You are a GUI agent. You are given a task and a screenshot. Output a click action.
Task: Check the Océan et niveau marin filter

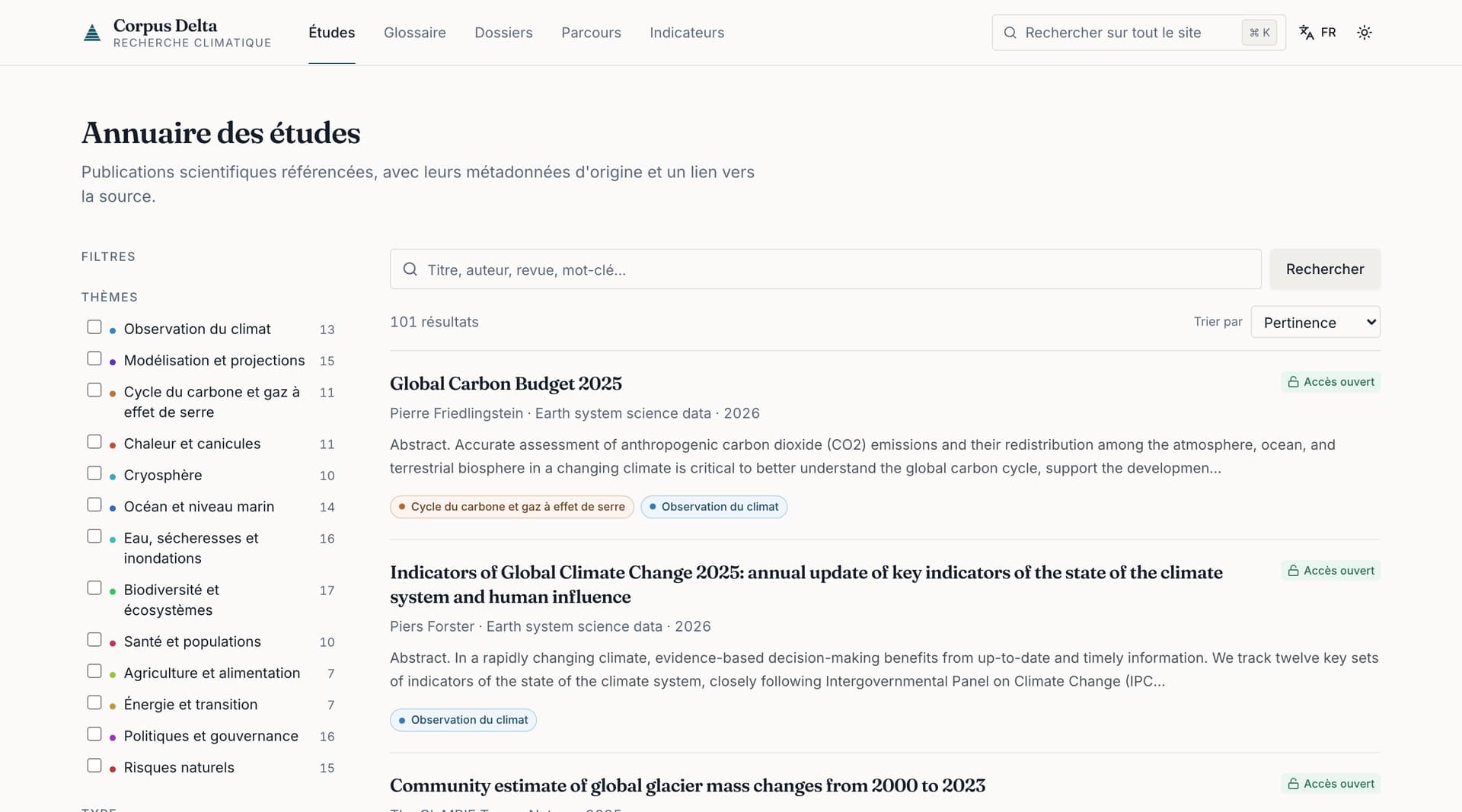pos(94,505)
